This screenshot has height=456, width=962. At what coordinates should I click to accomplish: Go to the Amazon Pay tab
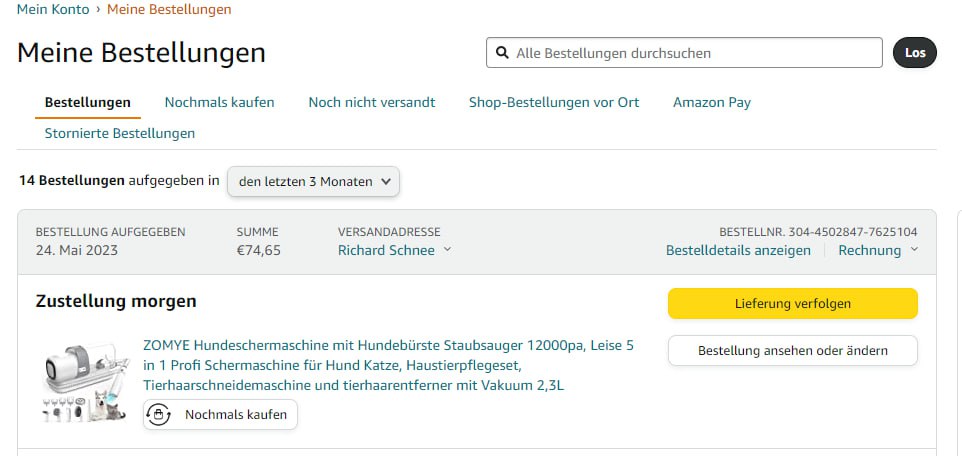click(x=711, y=102)
